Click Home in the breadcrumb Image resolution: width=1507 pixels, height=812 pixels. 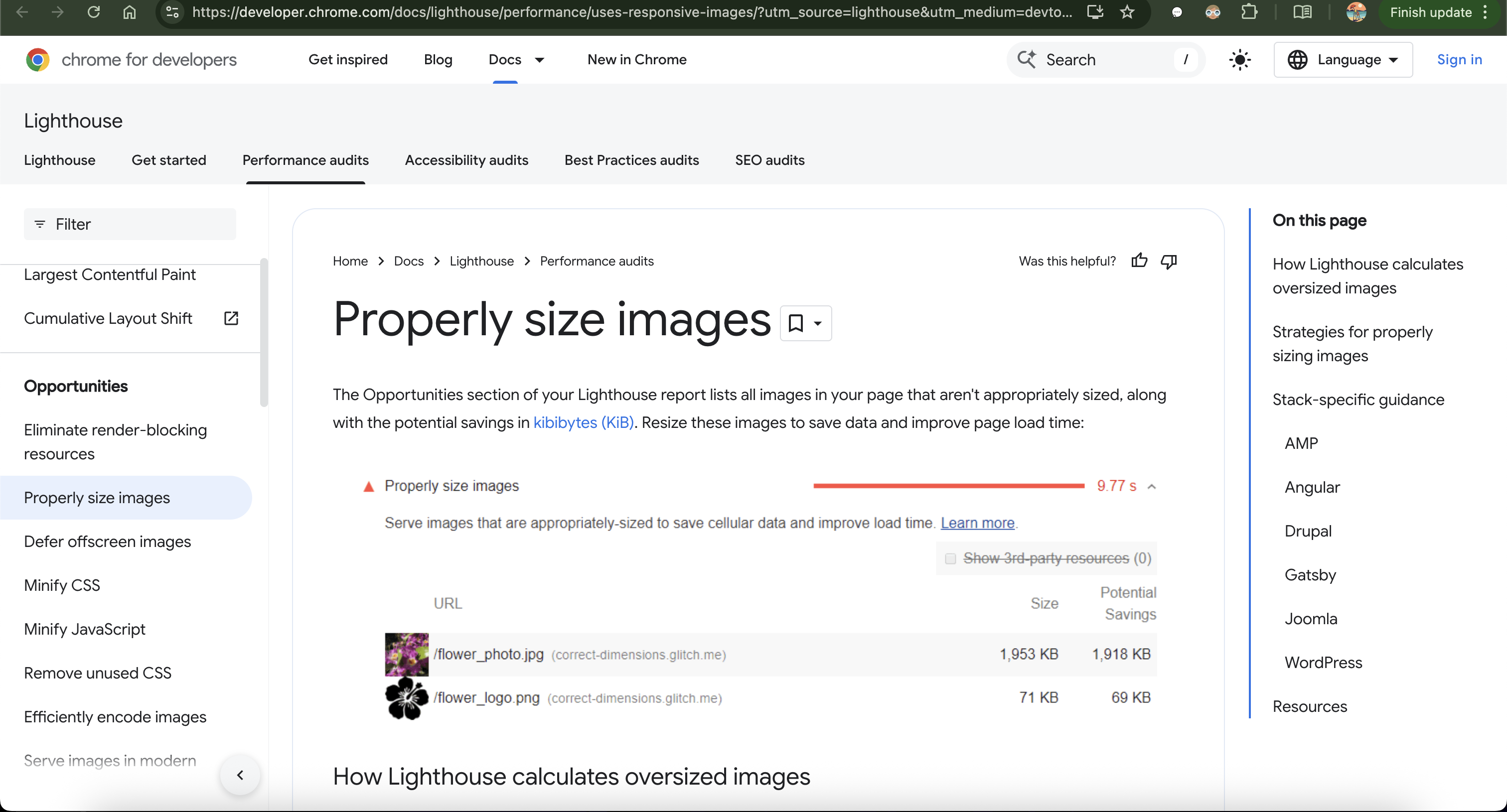click(x=350, y=262)
